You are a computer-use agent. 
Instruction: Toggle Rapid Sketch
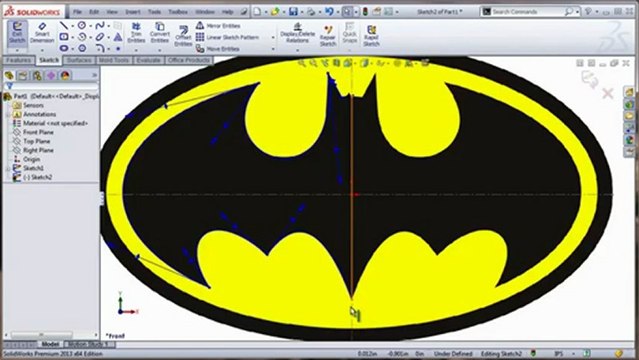(371, 35)
